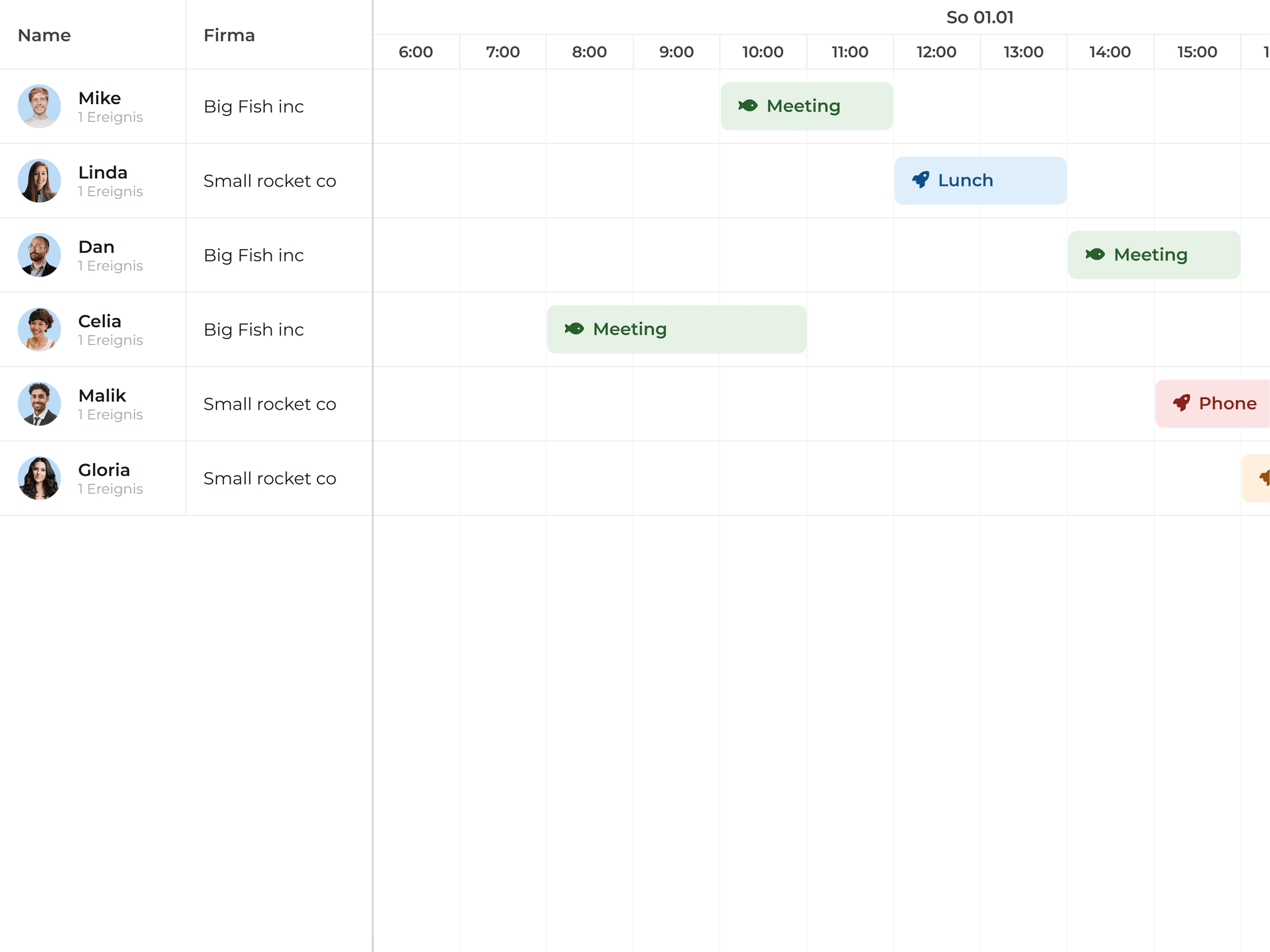
Task: Click the Firma column header
Action: [229, 35]
